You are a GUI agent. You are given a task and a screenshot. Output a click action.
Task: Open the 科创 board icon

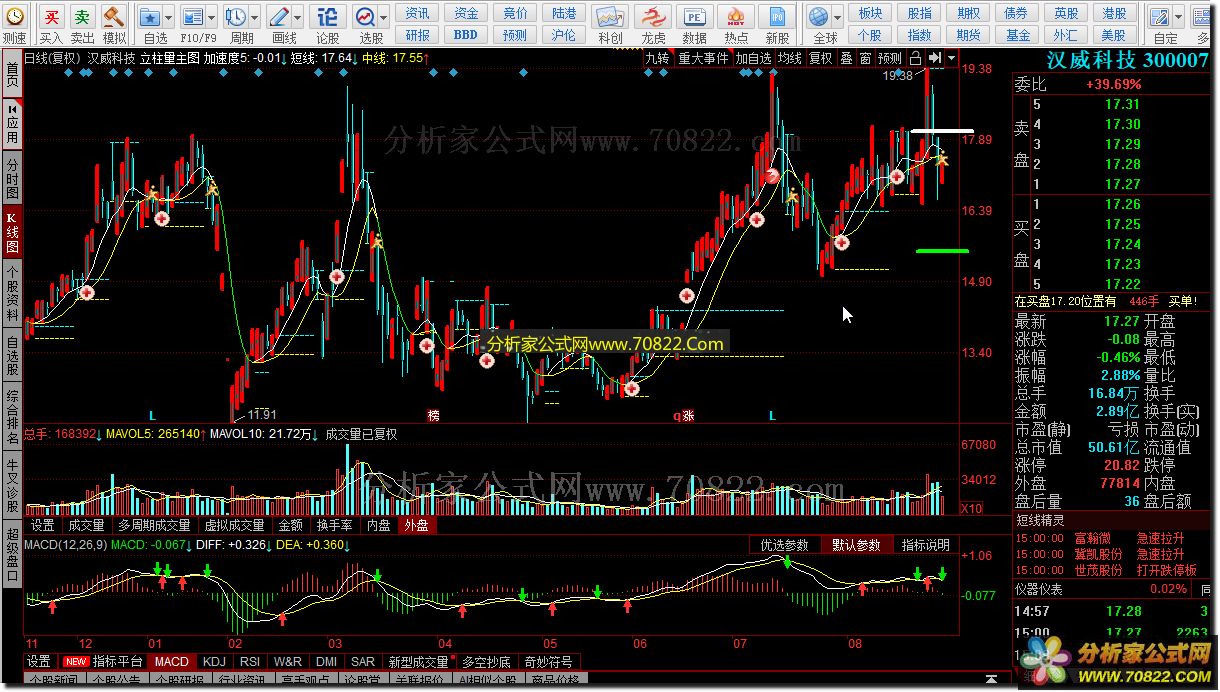[x=610, y=17]
